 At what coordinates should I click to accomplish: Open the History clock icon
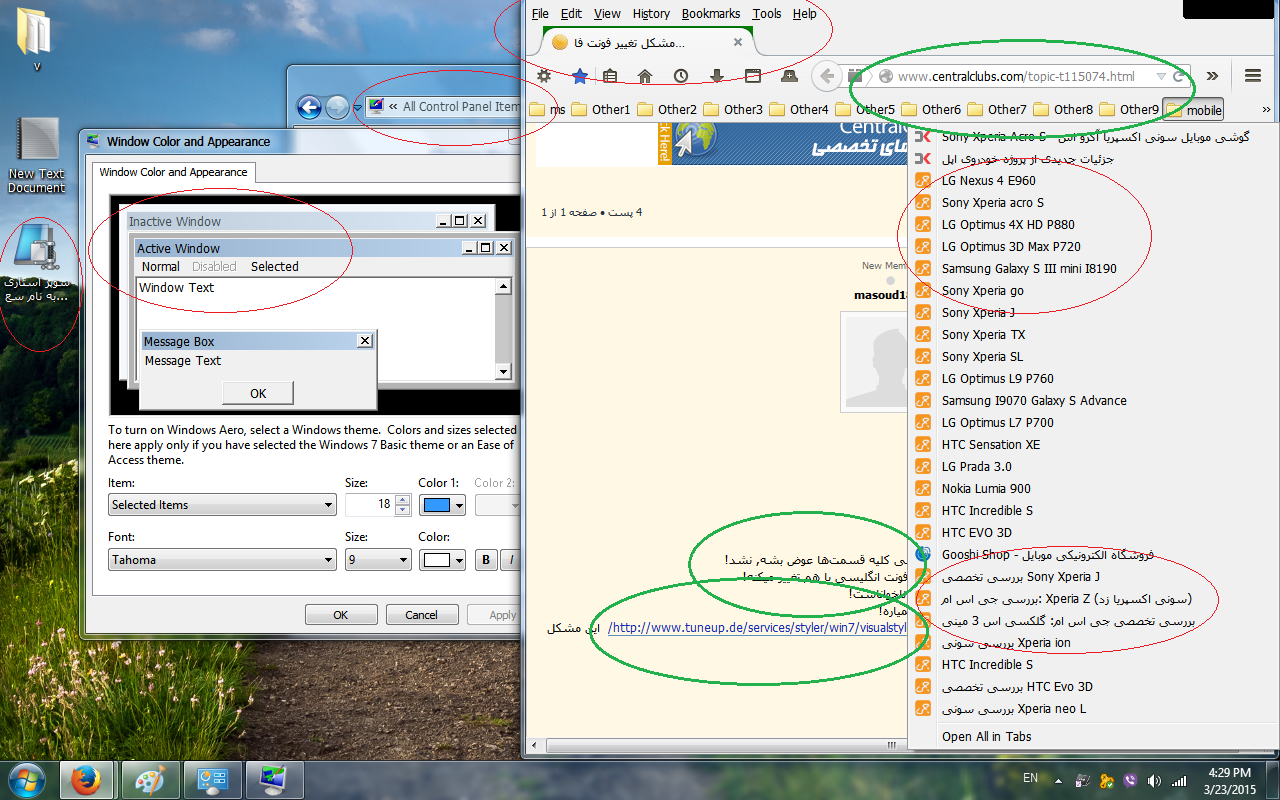pyautogui.click(x=681, y=76)
